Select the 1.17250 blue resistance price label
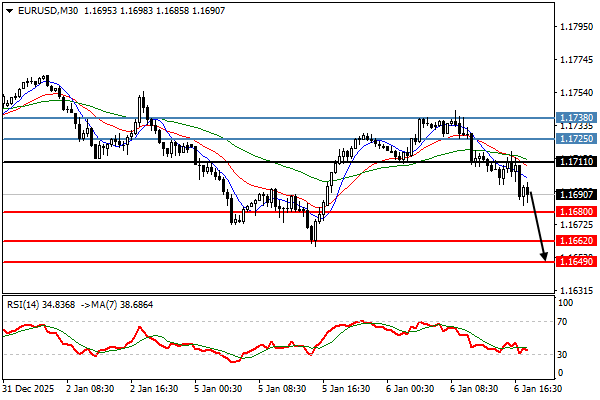The width and height of the screenshot is (600, 400). 574,139
